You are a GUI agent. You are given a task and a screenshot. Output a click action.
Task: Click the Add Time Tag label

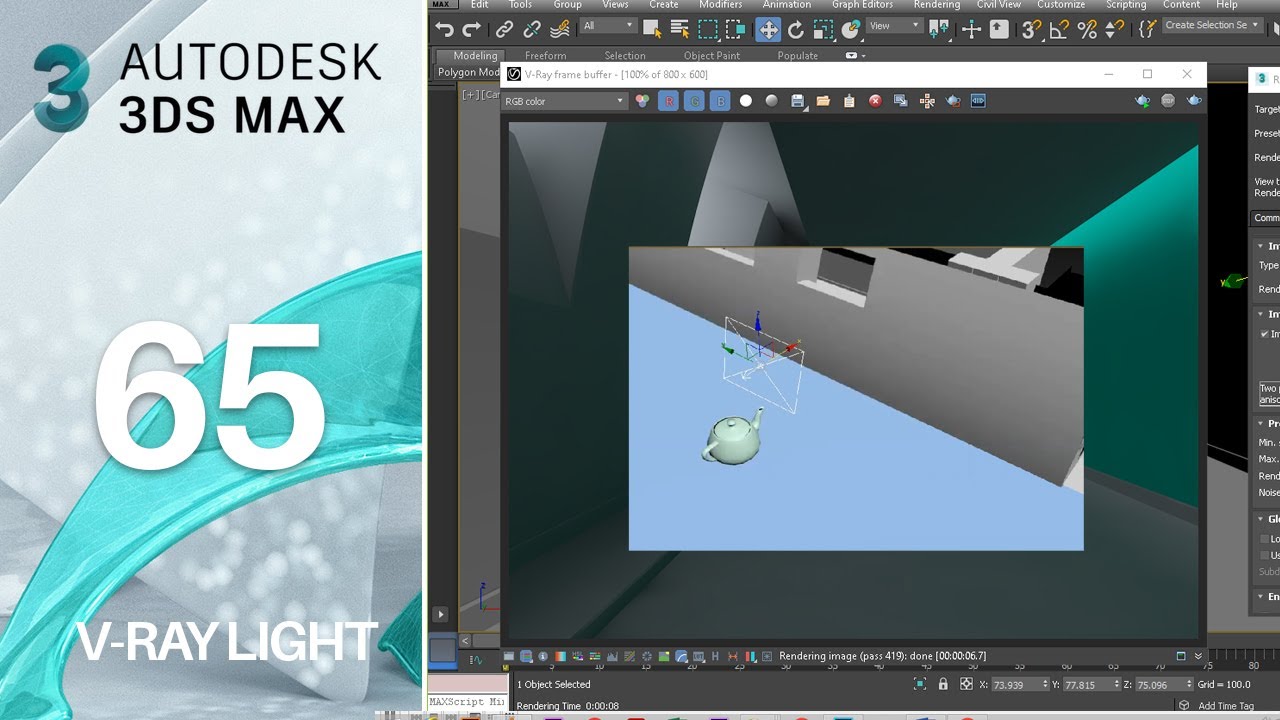point(1225,706)
